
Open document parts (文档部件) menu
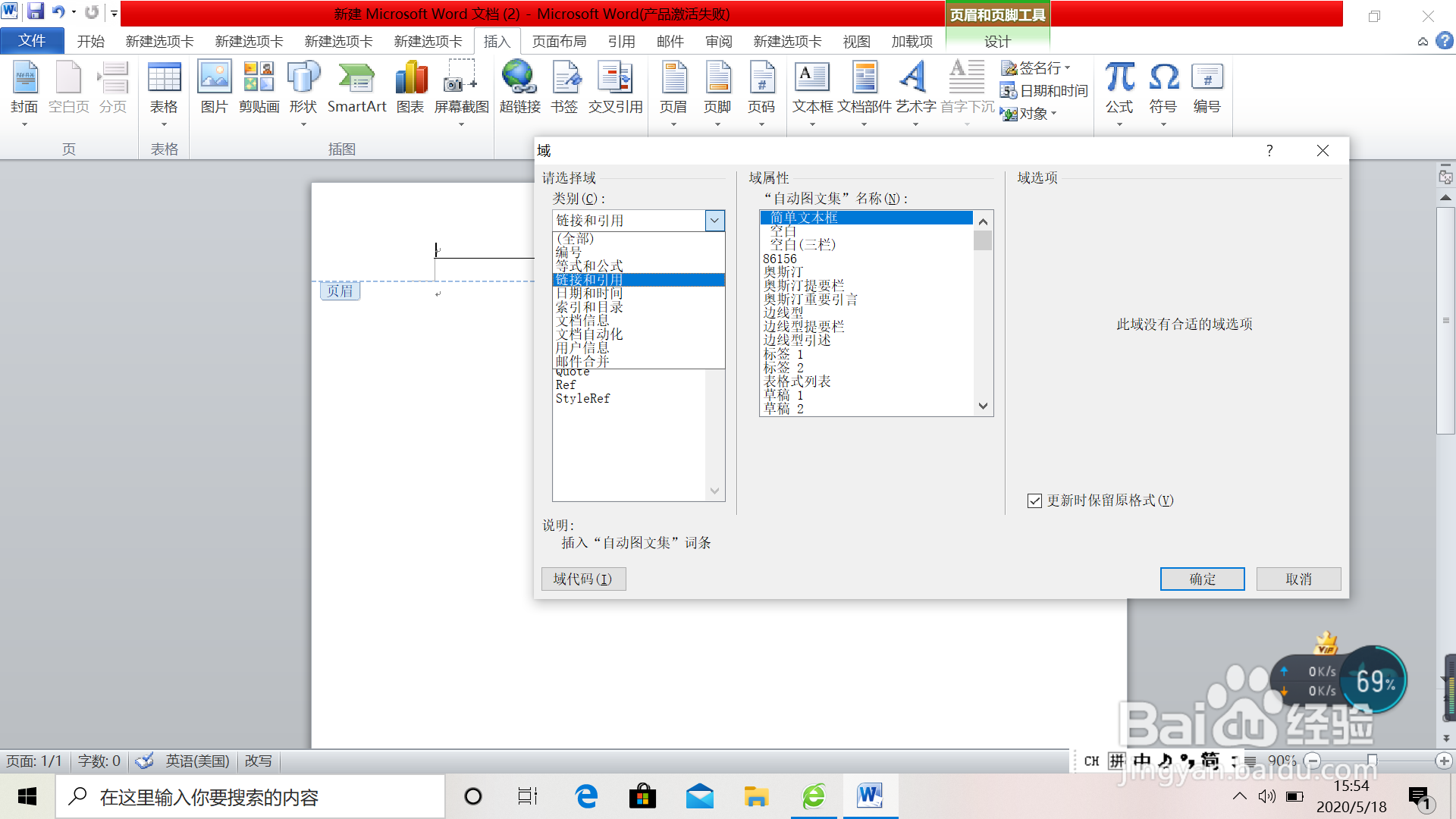click(x=864, y=93)
